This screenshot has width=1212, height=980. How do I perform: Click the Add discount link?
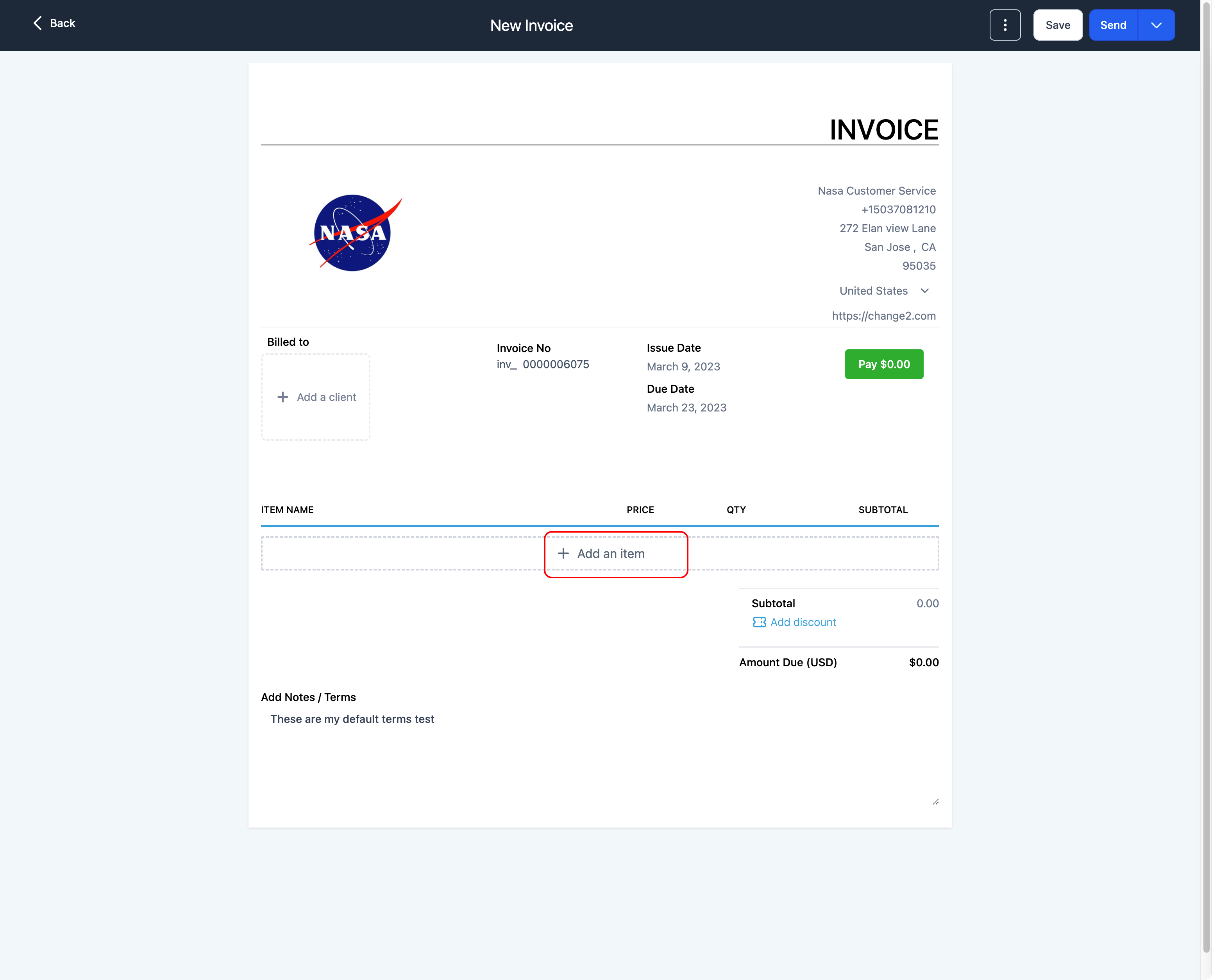click(x=803, y=622)
